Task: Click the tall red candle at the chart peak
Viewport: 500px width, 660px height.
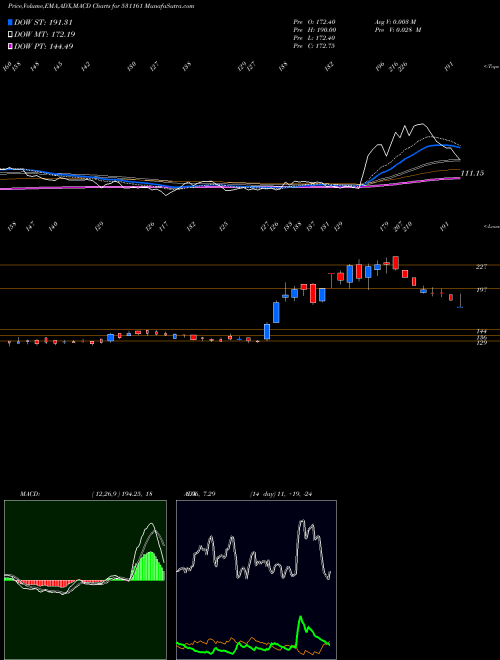Action: pos(395,263)
